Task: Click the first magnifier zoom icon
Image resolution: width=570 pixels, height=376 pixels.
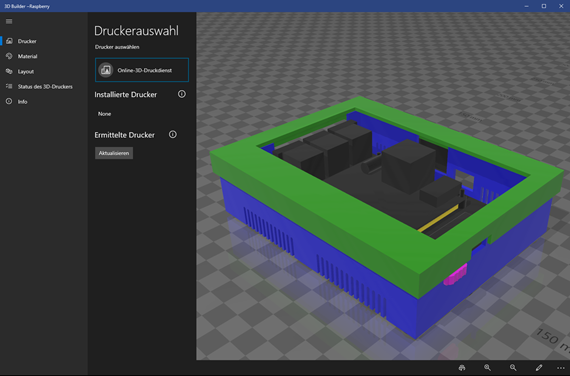Action: click(x=487, y=368)
